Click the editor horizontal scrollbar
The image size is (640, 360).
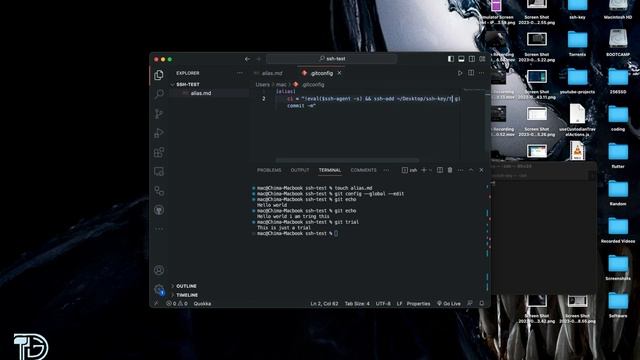tap(347, 160)
